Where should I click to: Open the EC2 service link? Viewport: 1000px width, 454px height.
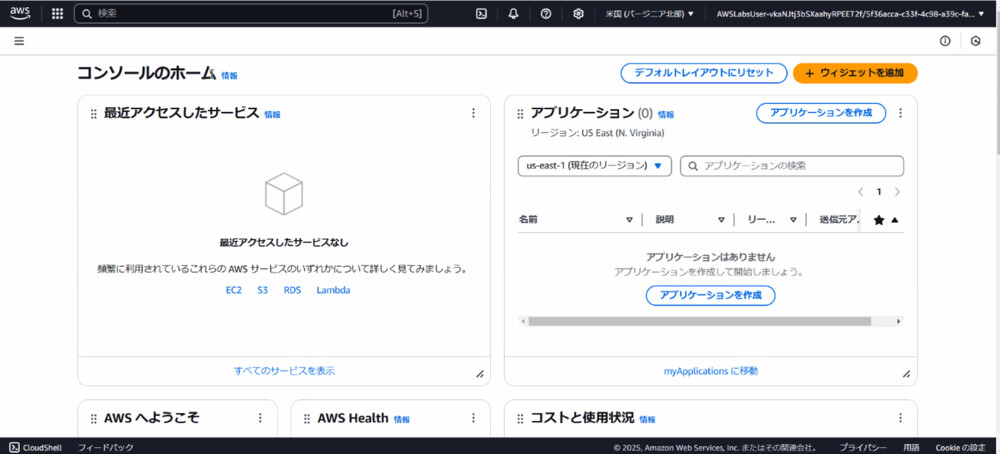(234, 290)
